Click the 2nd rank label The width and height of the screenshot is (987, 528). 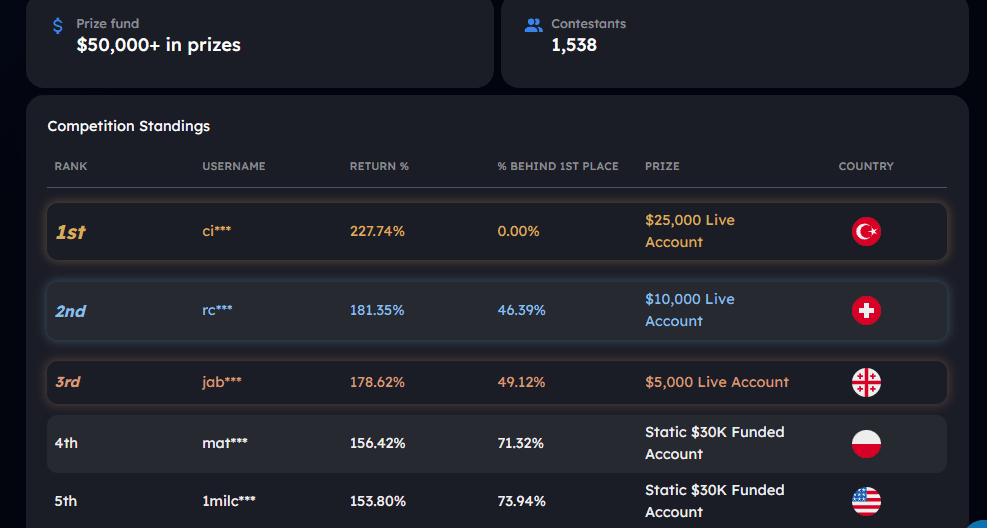70,311
